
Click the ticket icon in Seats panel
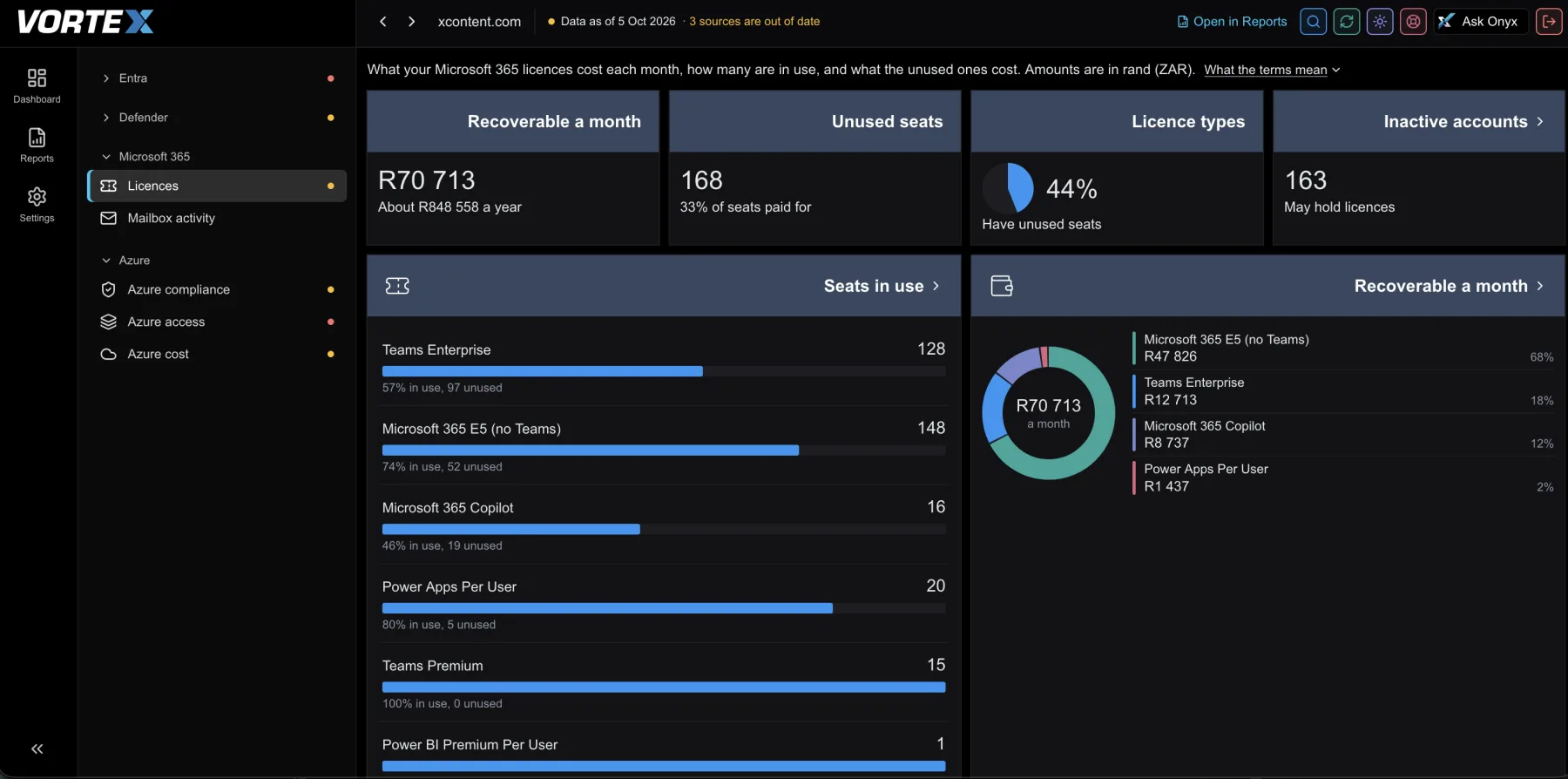[397, 286]
